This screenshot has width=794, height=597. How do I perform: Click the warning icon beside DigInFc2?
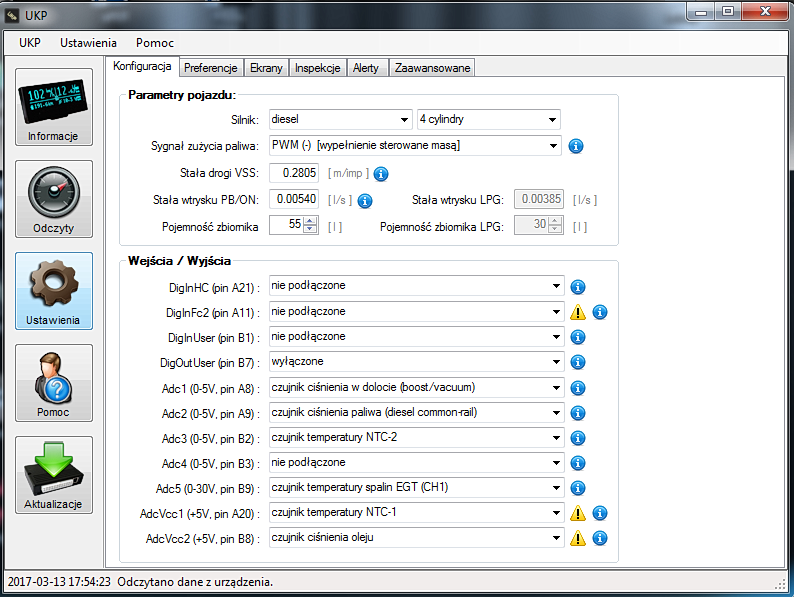coord(578,312)
